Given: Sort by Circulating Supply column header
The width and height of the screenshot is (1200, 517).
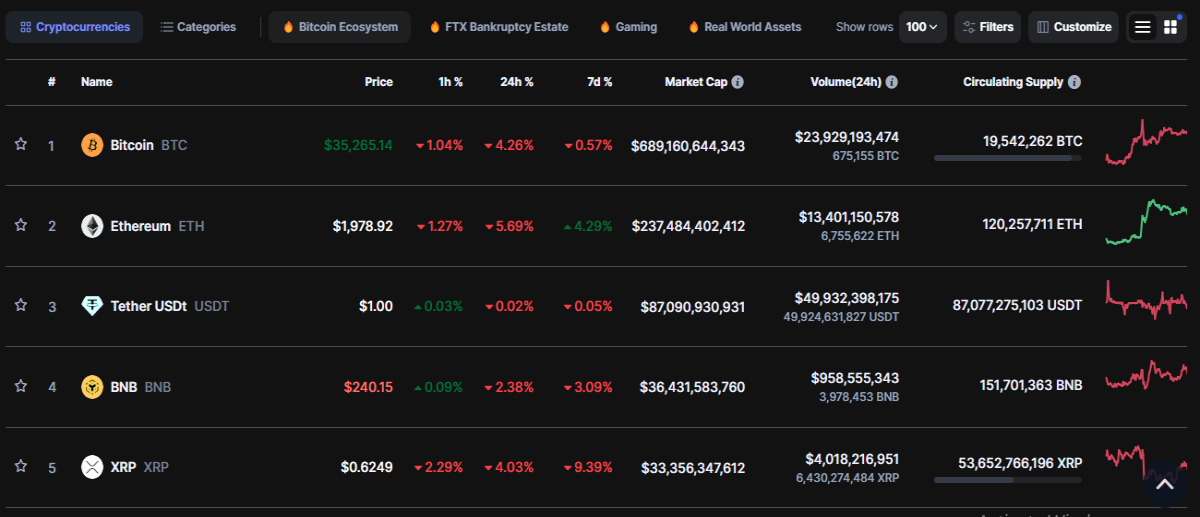Looking at the screenshot, I should pyautogui.click(x=1013, y=82).
